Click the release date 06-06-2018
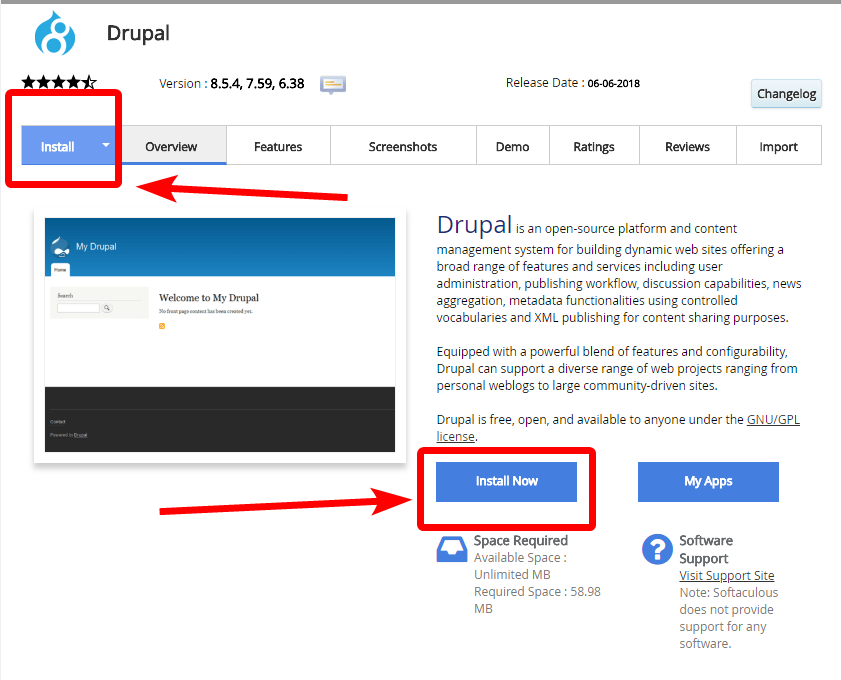Image resolution: width=841 pixels, height=680 pixels. tap(614, 83)
